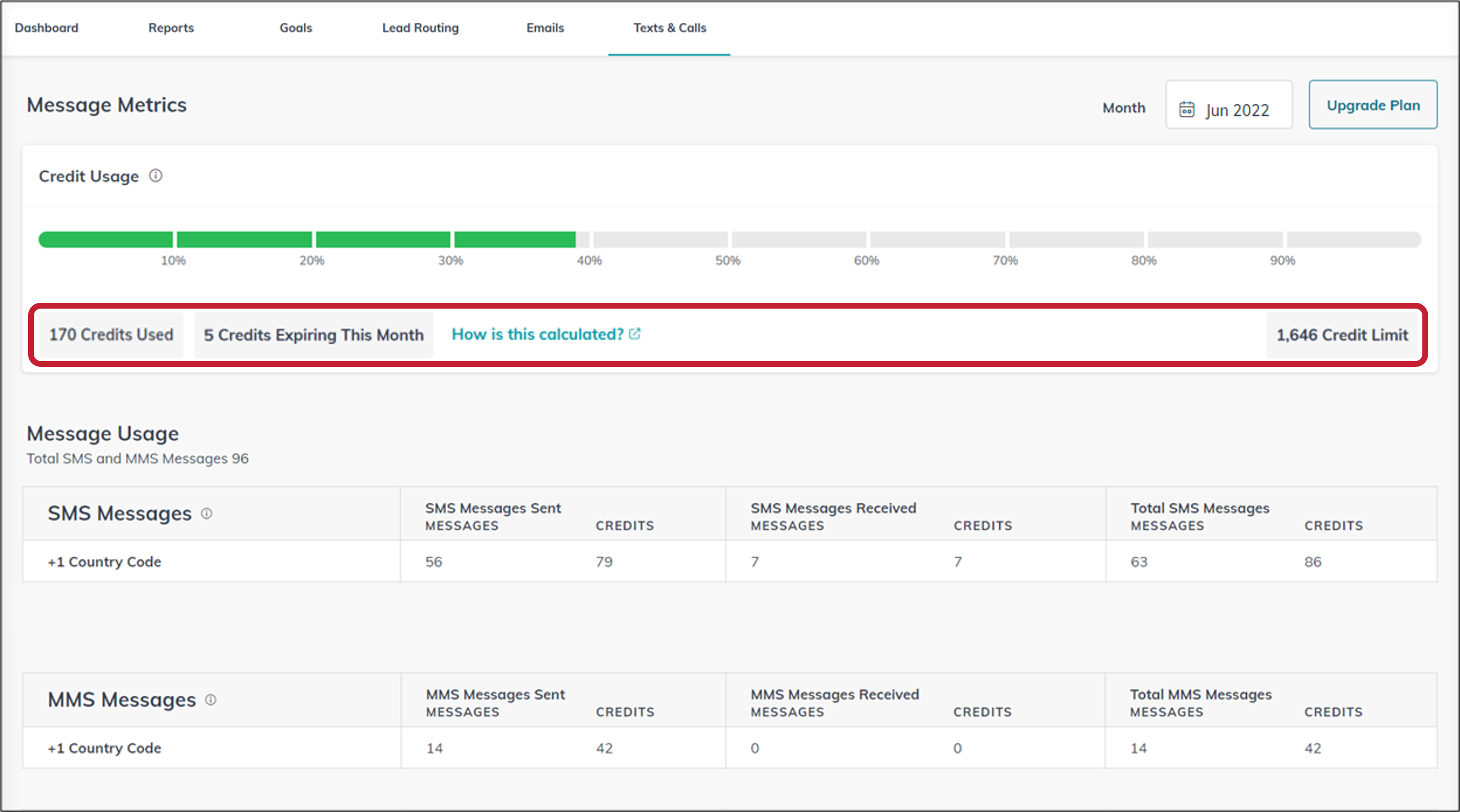This screenshot has width=1460, height=812.
Task: Switch to the Texts & Calls tab
Action: [669, 27]
